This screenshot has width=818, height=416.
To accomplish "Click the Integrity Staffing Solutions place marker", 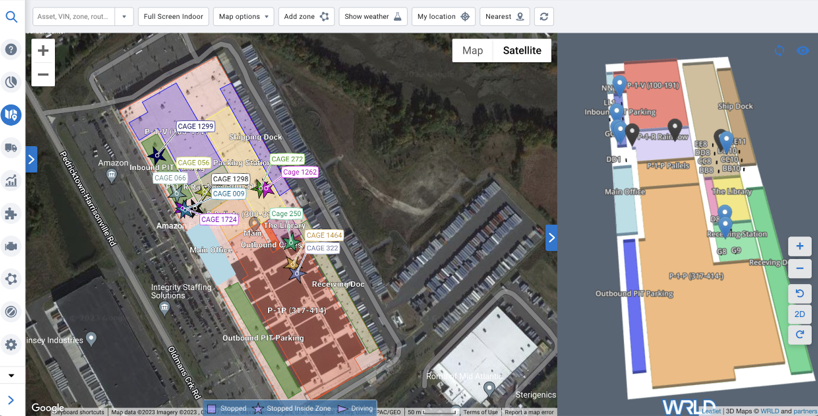I will pyautogui.click(x=165, y=308).
